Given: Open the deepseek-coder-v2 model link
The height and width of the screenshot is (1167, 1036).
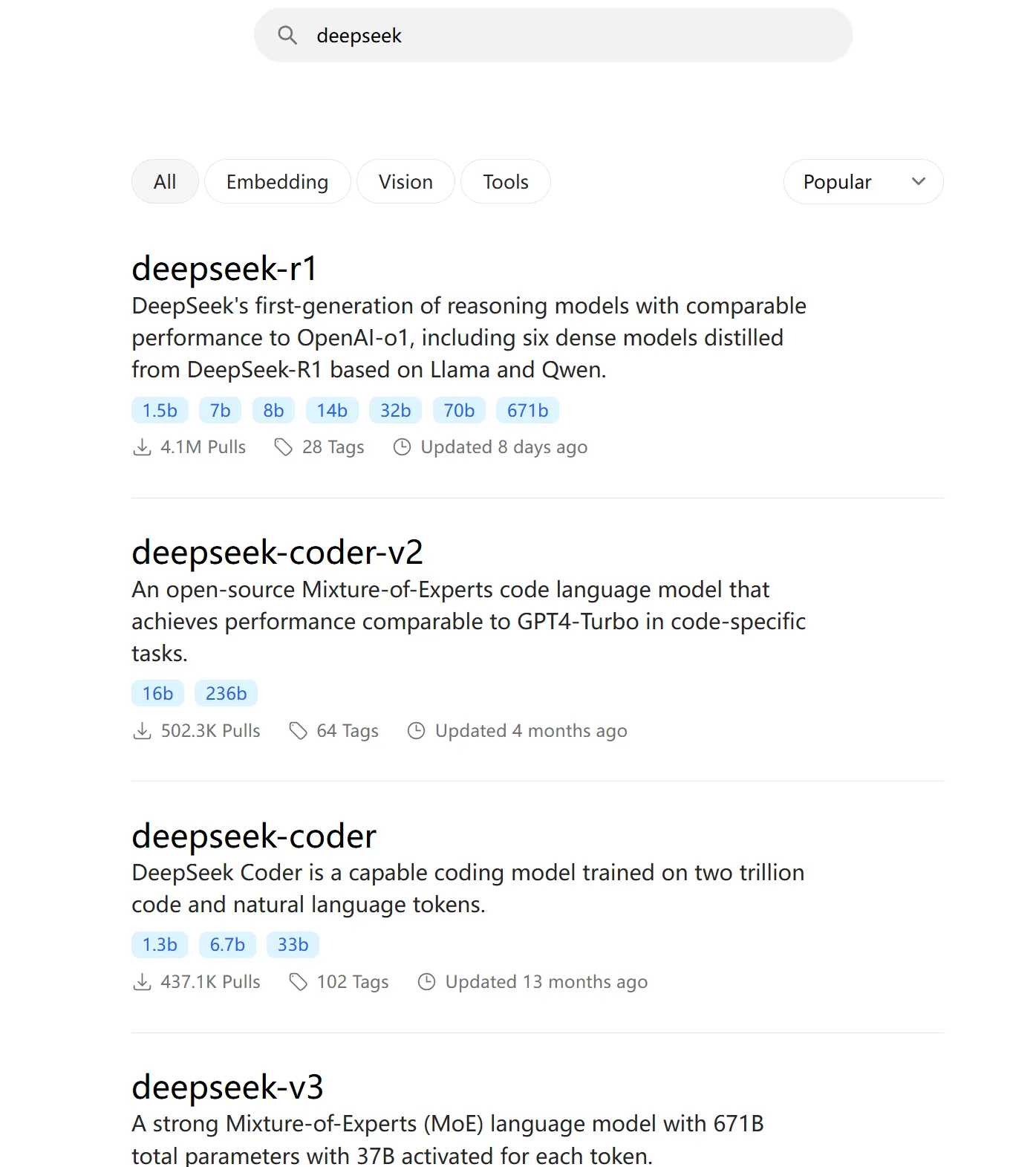Looking at the screenshot, I should click(x=277, y=552).
